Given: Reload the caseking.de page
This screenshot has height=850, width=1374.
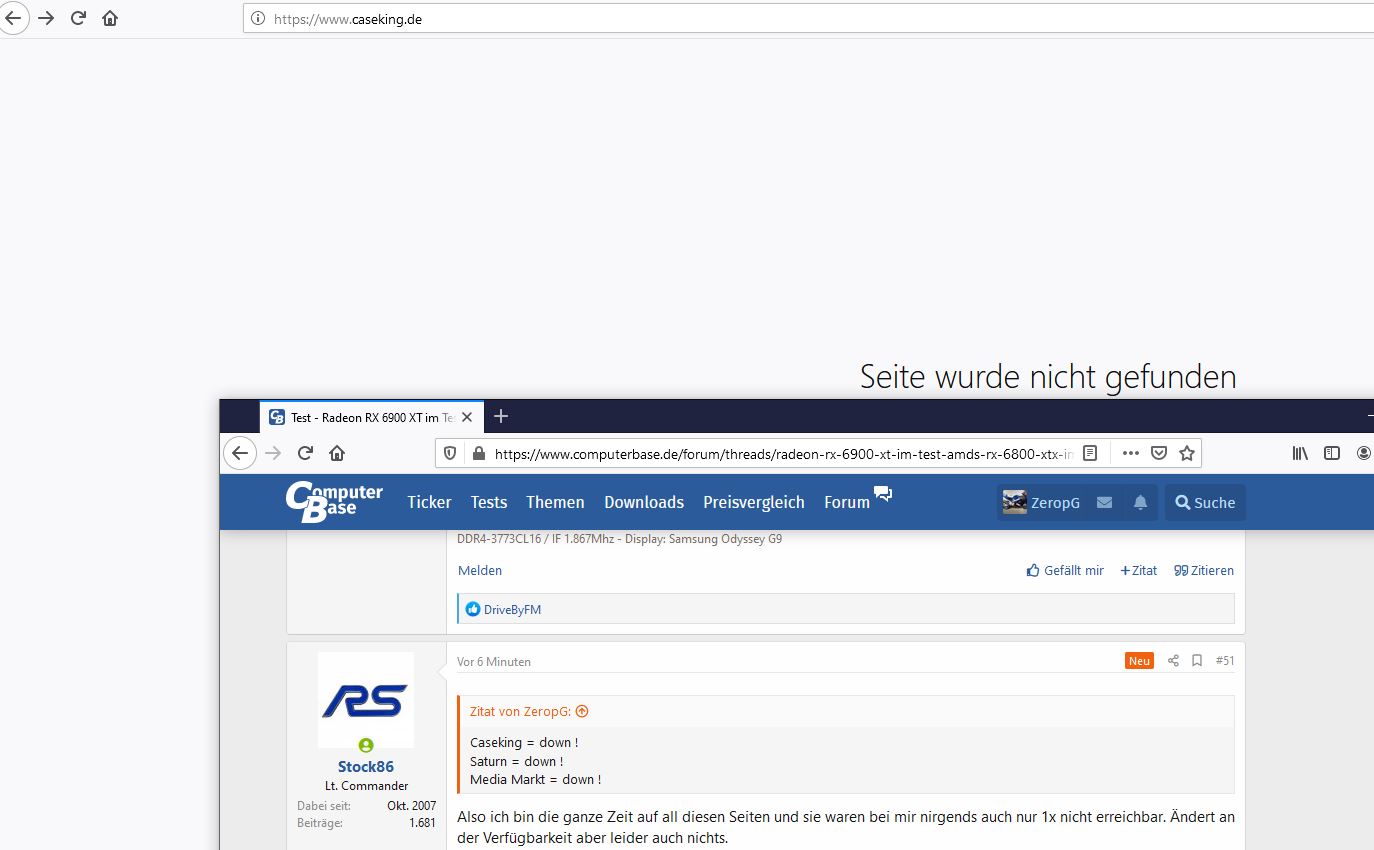Looking at the screenshot, I should click(78, 18).
